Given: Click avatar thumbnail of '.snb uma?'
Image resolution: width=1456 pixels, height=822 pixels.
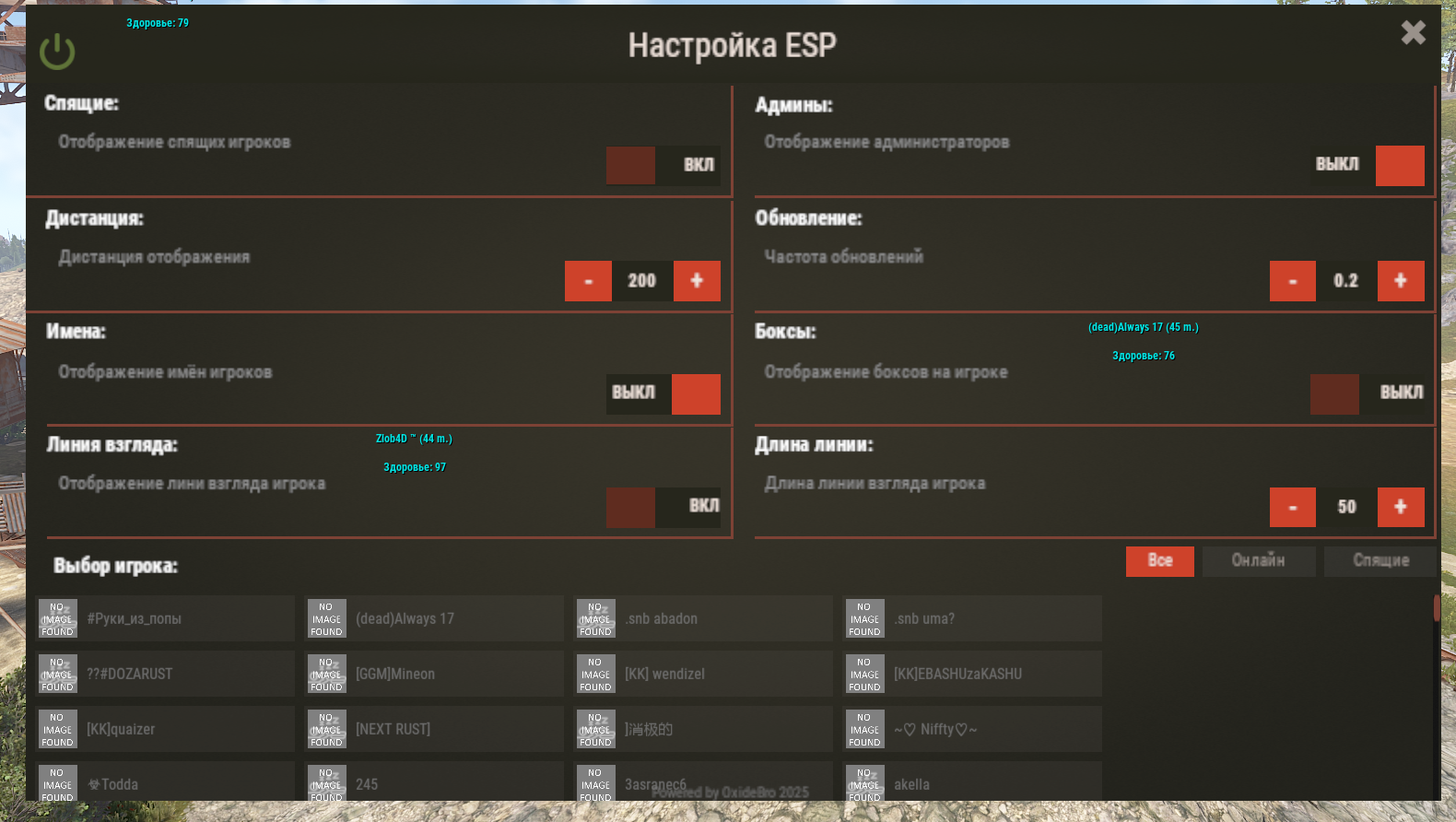Looking at the screenshot, I should coord(864,618).
